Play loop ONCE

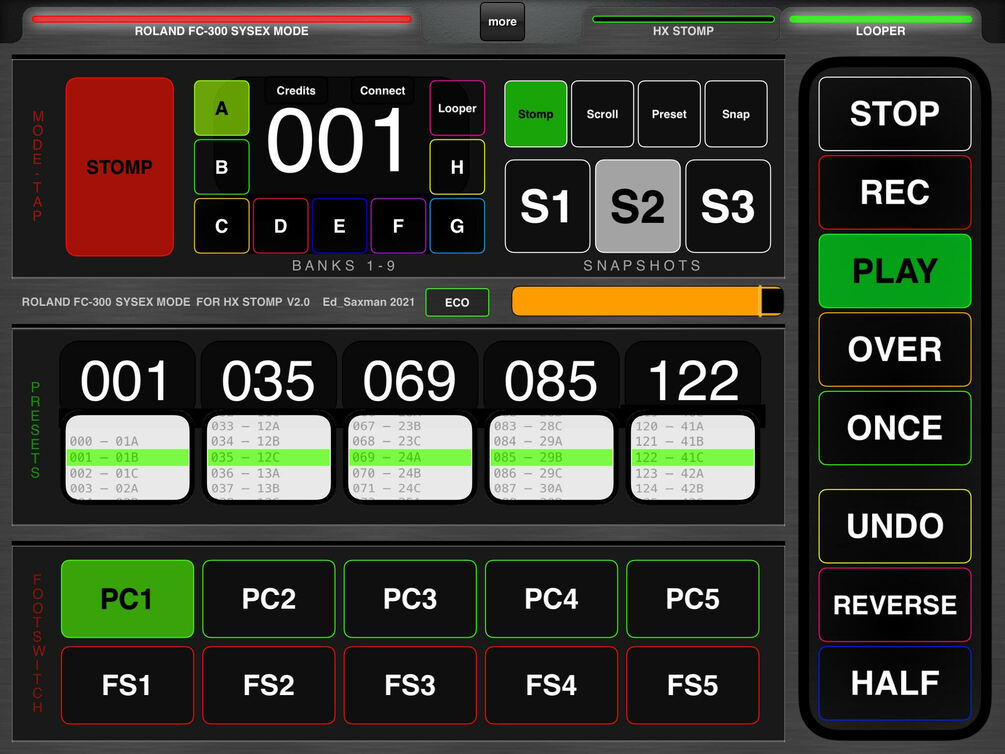895,428
